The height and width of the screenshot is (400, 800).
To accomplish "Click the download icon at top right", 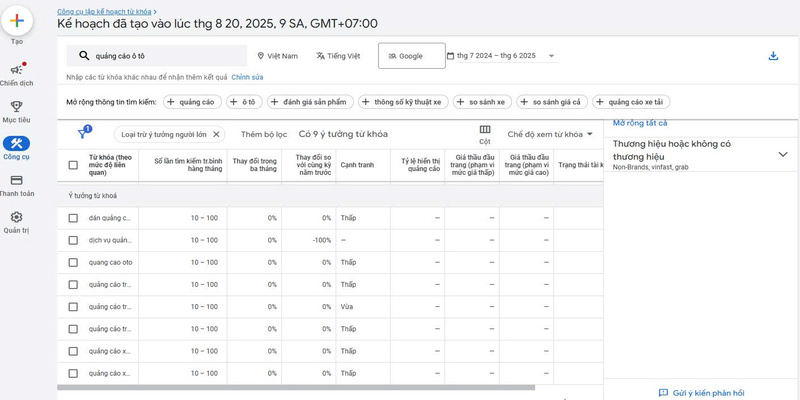I will pyautogui.click(x=773, y=56).
